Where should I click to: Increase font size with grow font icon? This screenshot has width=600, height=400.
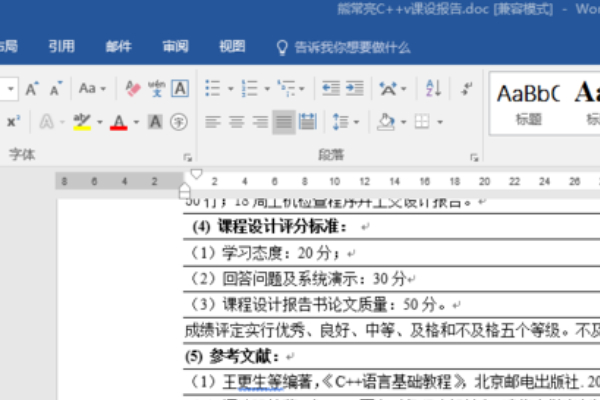tap(32, 89)
